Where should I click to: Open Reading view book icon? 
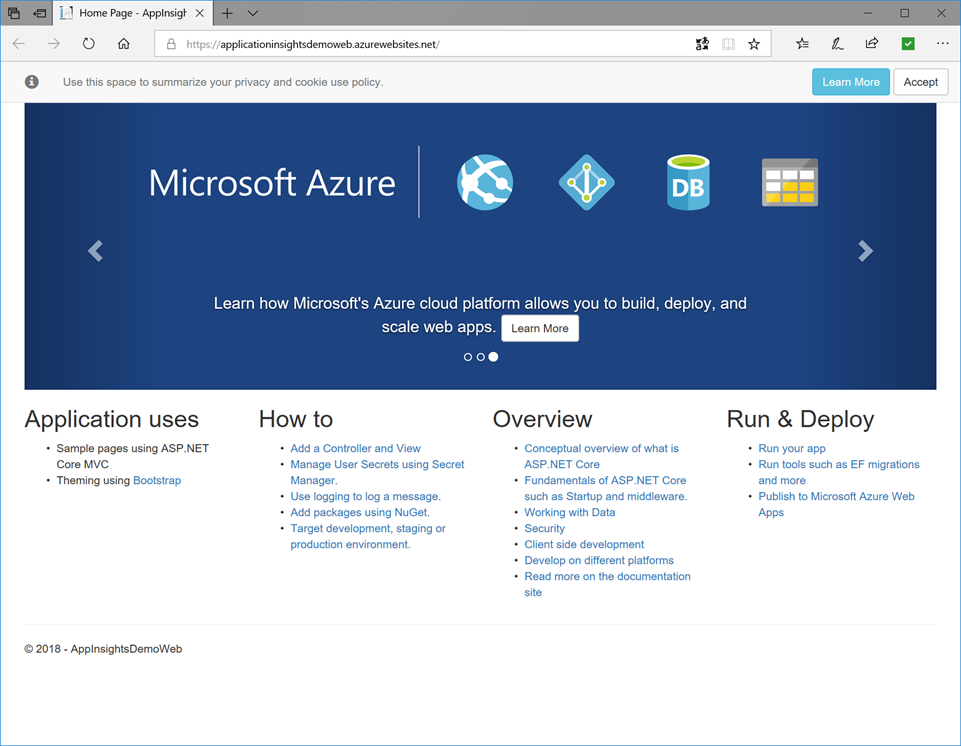728,44
